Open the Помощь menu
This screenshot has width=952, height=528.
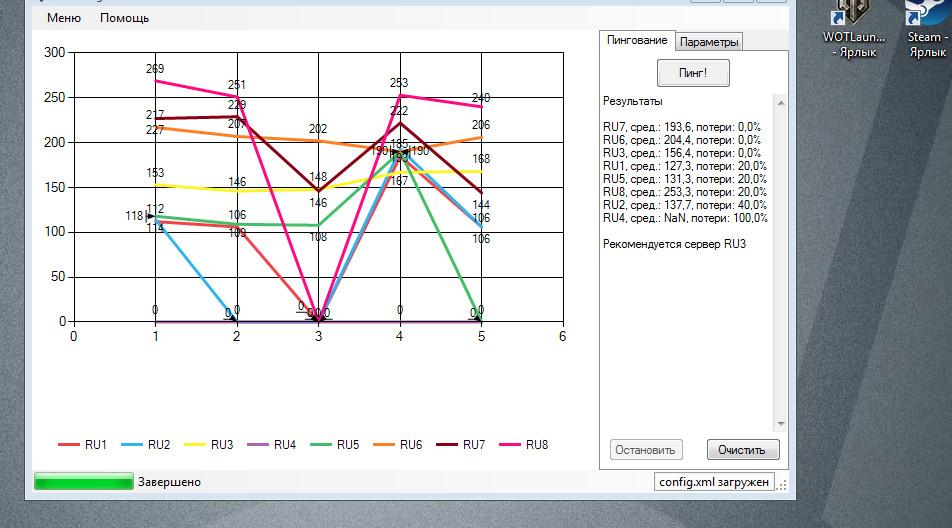(124, 18)
